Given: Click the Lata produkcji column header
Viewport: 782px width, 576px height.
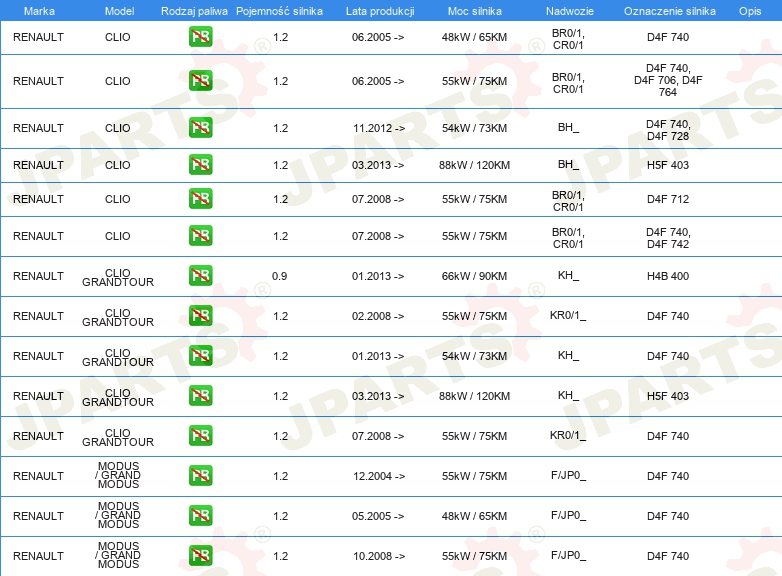Looking at the screenshot, I should pyautogui.click(x=378, y=10).
